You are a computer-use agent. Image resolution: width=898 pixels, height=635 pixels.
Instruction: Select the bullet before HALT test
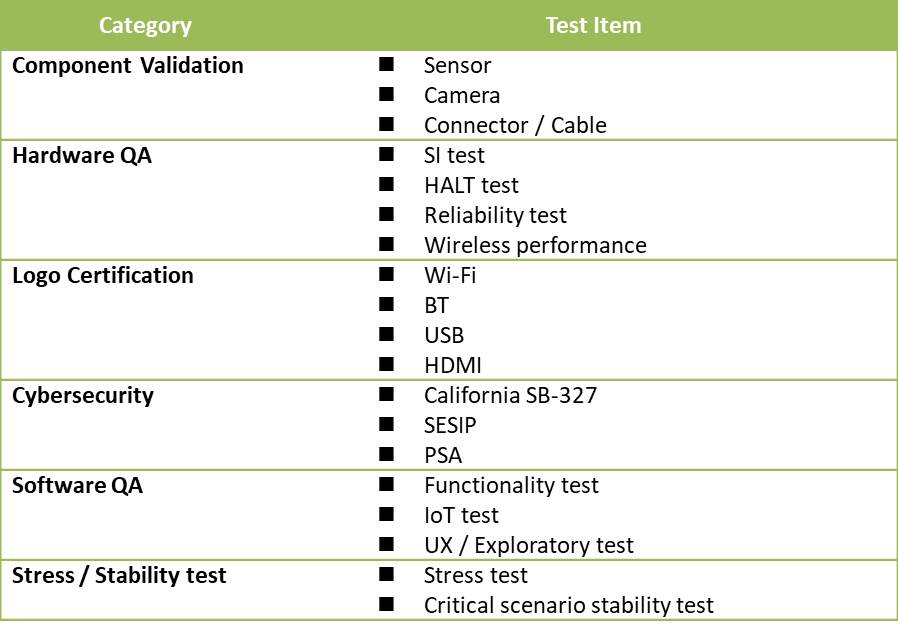(386, 184)
